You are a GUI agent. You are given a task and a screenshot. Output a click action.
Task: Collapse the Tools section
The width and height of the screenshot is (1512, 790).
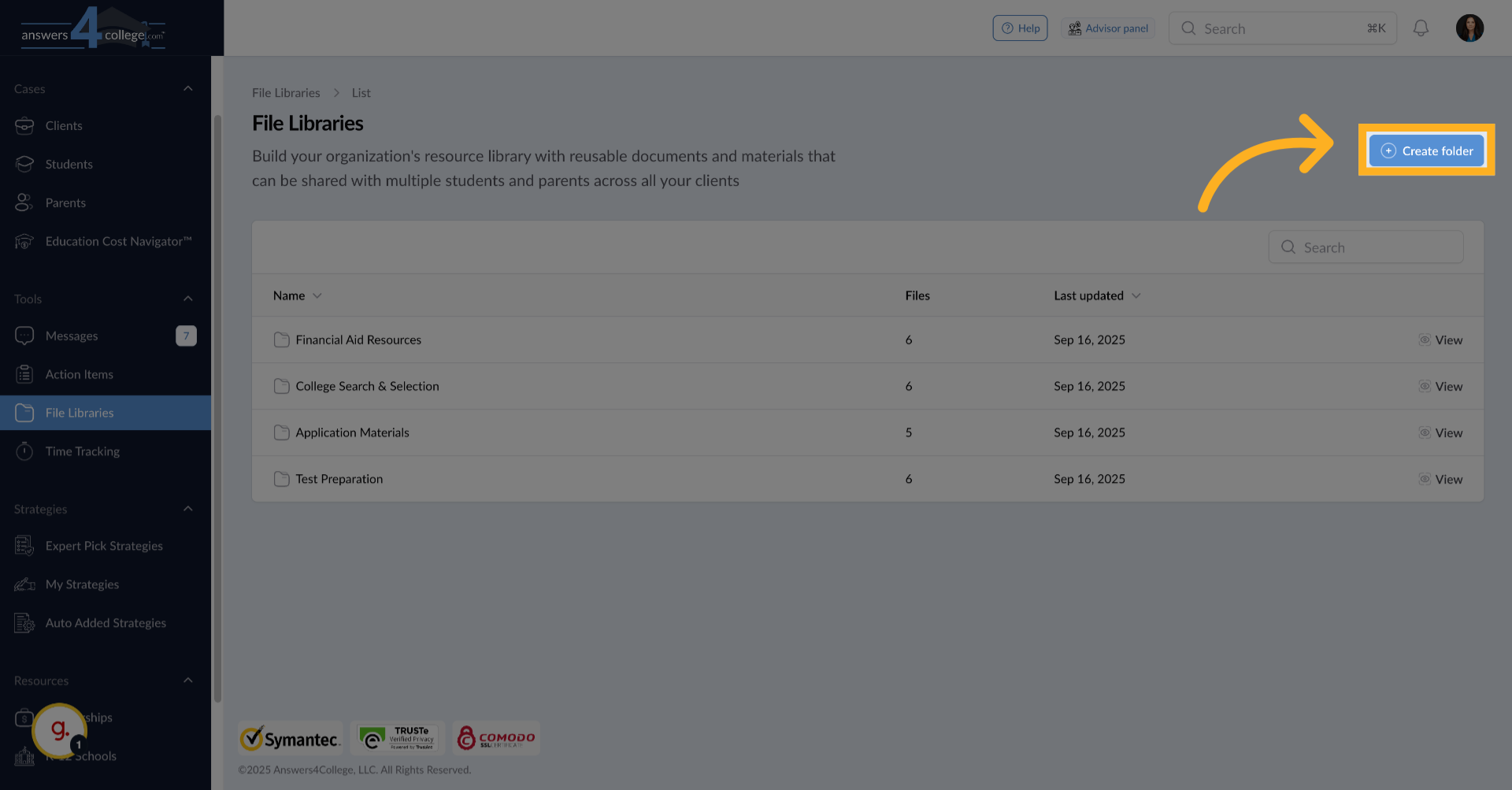click(x=188, y=299)
